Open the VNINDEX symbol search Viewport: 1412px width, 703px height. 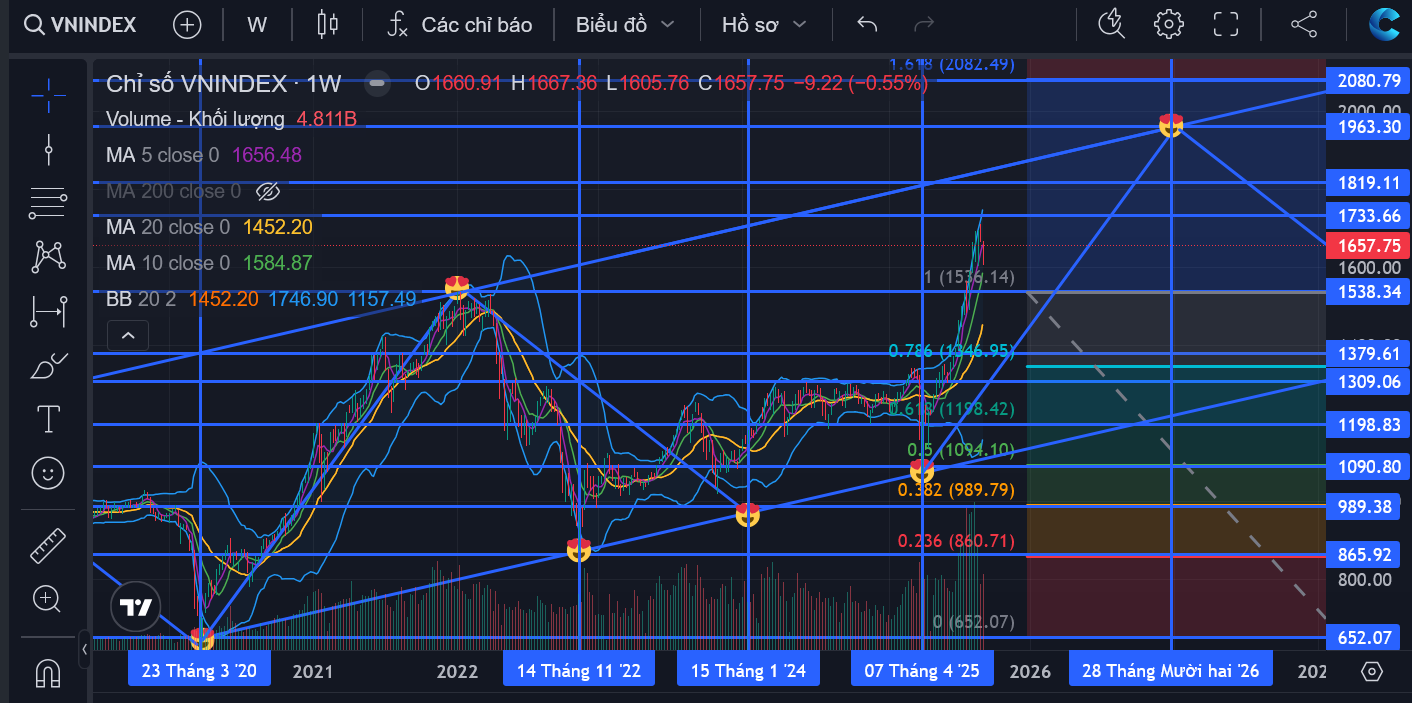pyautogui.click(x=80, y=25)
